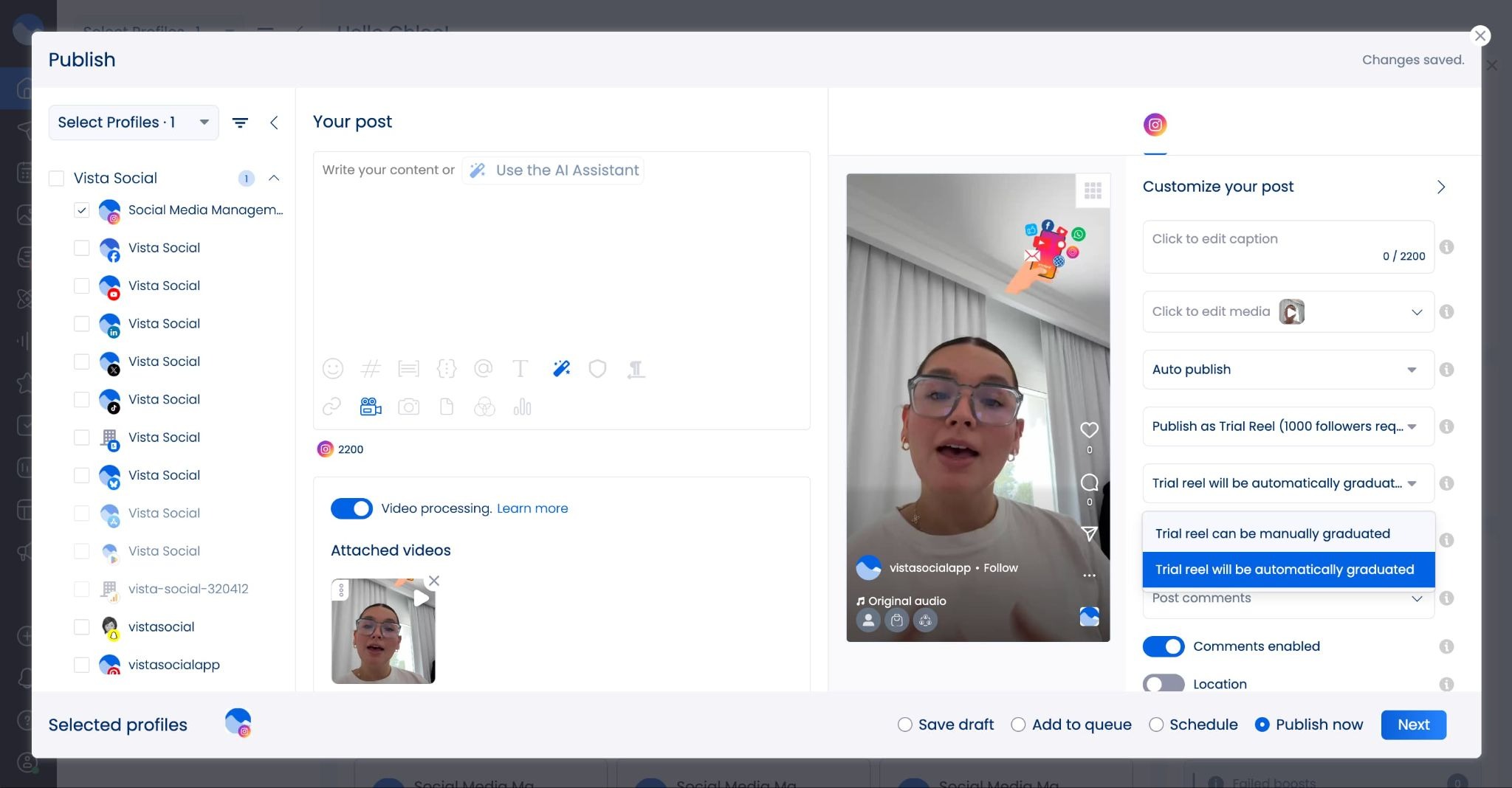Click the add video icon
The width and height of the screenshot is (1512, 788).
click(371, 407)
